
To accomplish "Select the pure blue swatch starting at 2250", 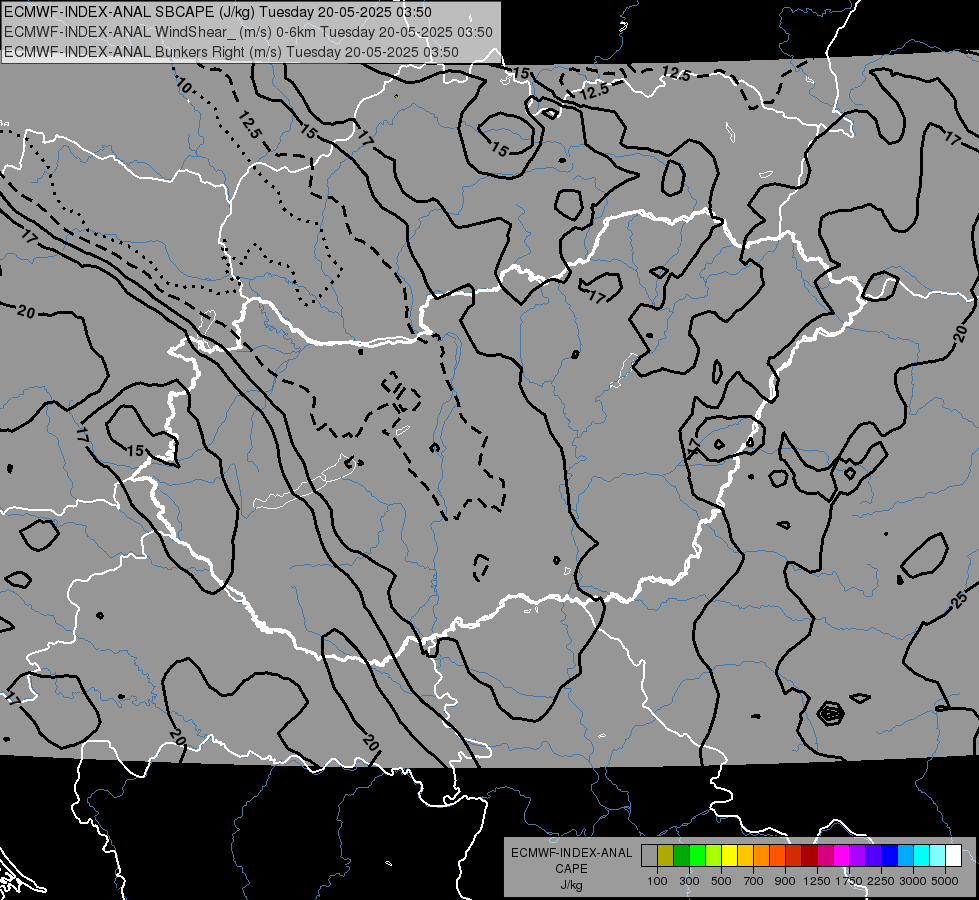I will pyautogui.click(x=890, y=856).
